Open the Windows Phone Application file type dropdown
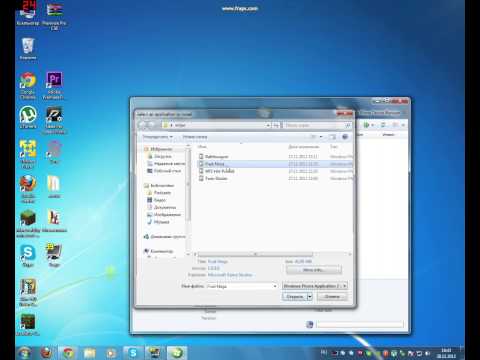480x360 pixels. point(315,286)
